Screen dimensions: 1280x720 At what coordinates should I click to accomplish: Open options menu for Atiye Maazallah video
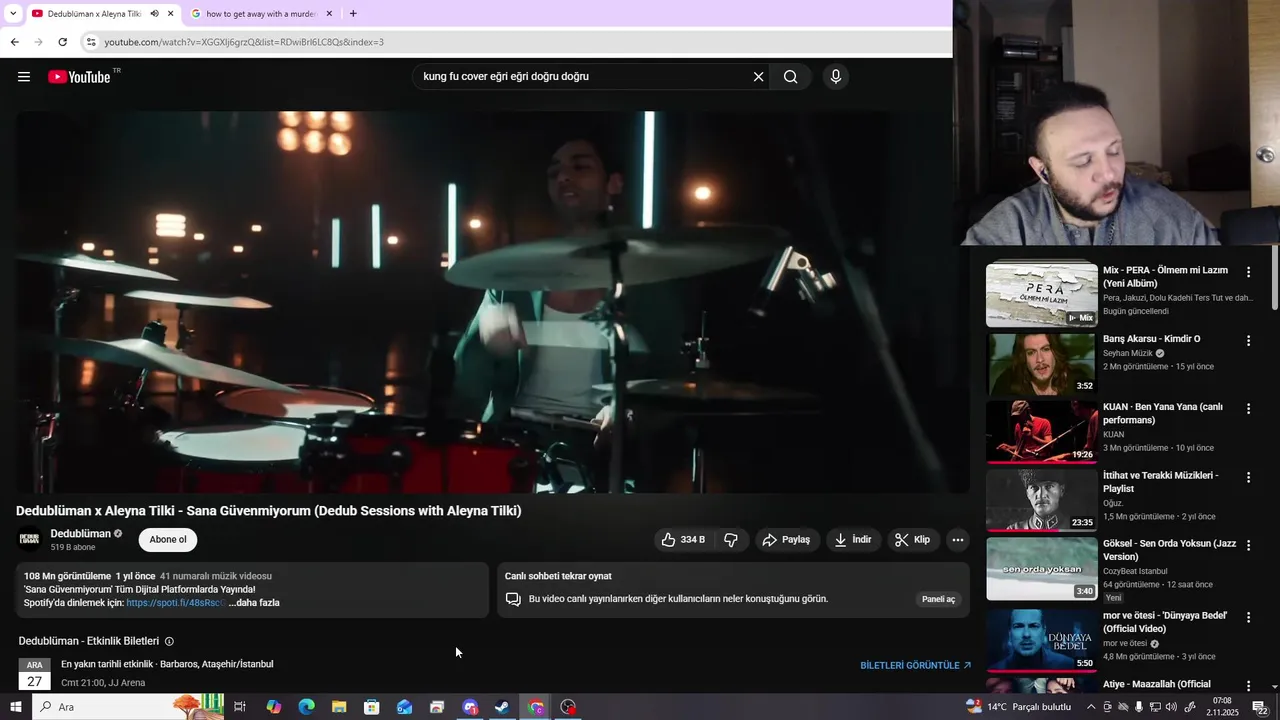1248,685
